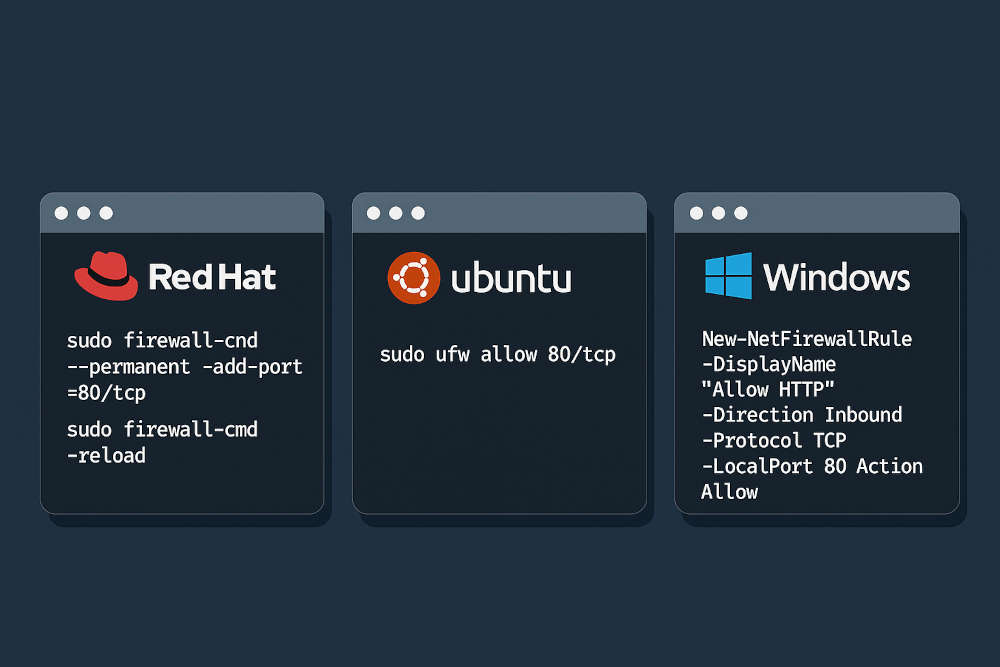This screenshot has height=667, width=1000.
Task: Click the Red Hat window title bar
Action: coord(182,213)
